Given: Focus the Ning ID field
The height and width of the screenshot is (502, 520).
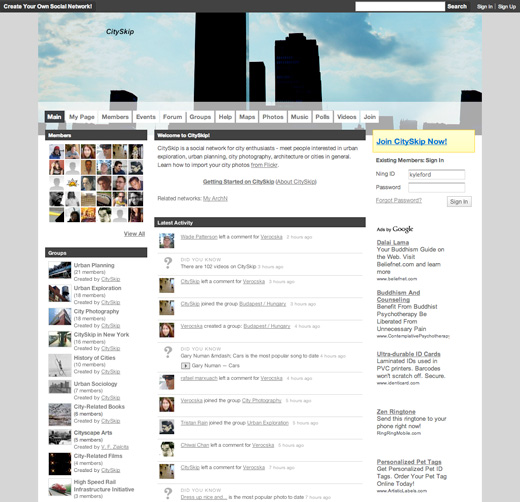Looking at the screenshot, I should click(x=436, y=174).
